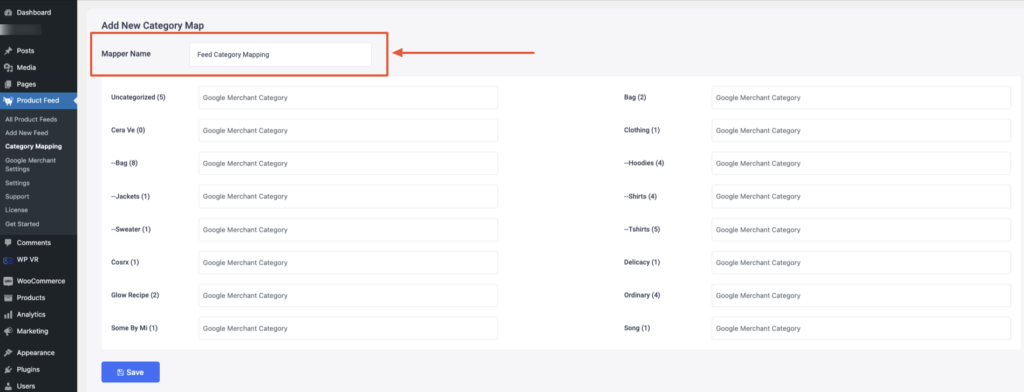
Task: Click the Analytics bar chart icon
Action: [8, 314]
